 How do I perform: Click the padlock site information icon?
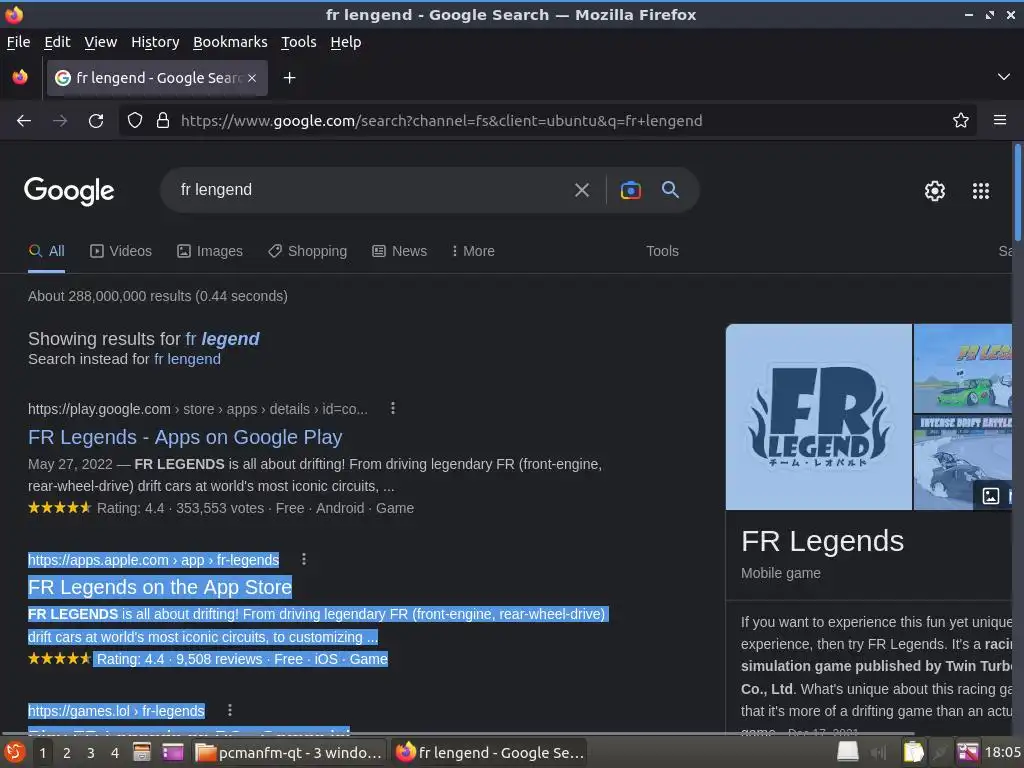163,120
